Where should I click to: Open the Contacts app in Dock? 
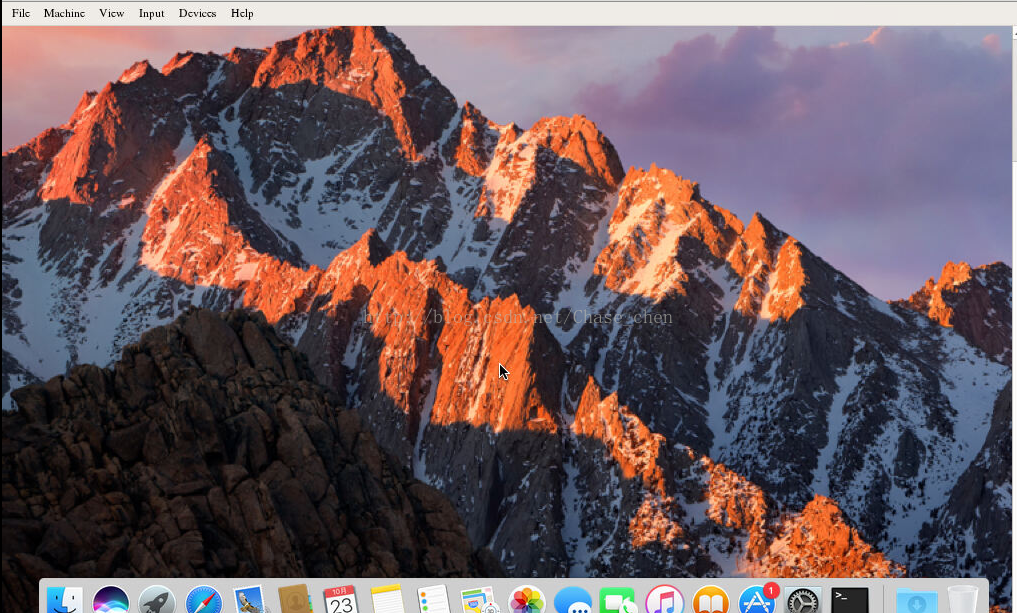click(295, 599)
